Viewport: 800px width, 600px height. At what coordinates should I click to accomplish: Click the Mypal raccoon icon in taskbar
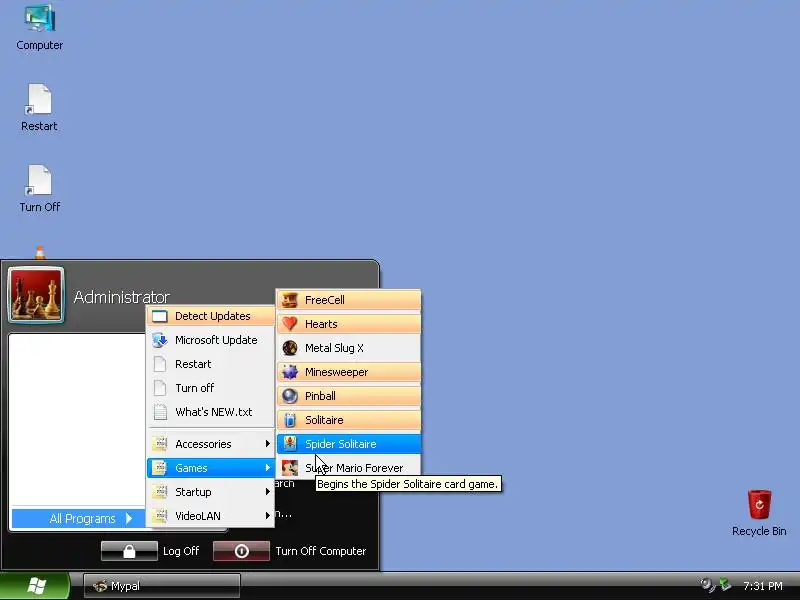(99, 586)
